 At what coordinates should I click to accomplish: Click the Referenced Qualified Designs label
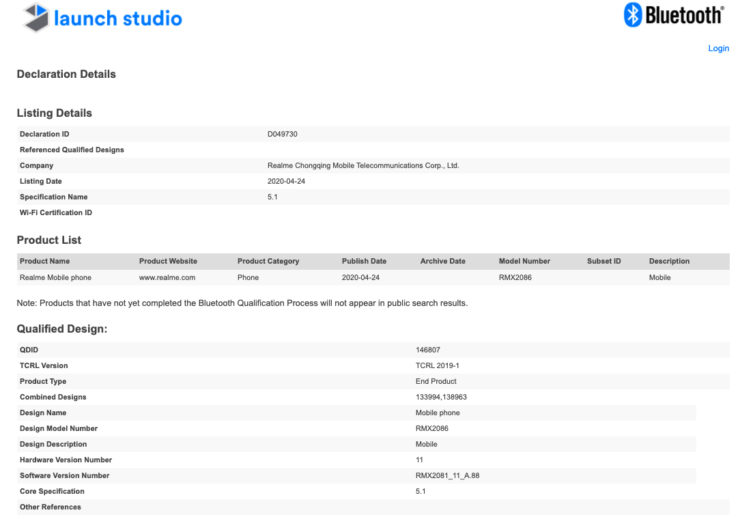[72, 150]
